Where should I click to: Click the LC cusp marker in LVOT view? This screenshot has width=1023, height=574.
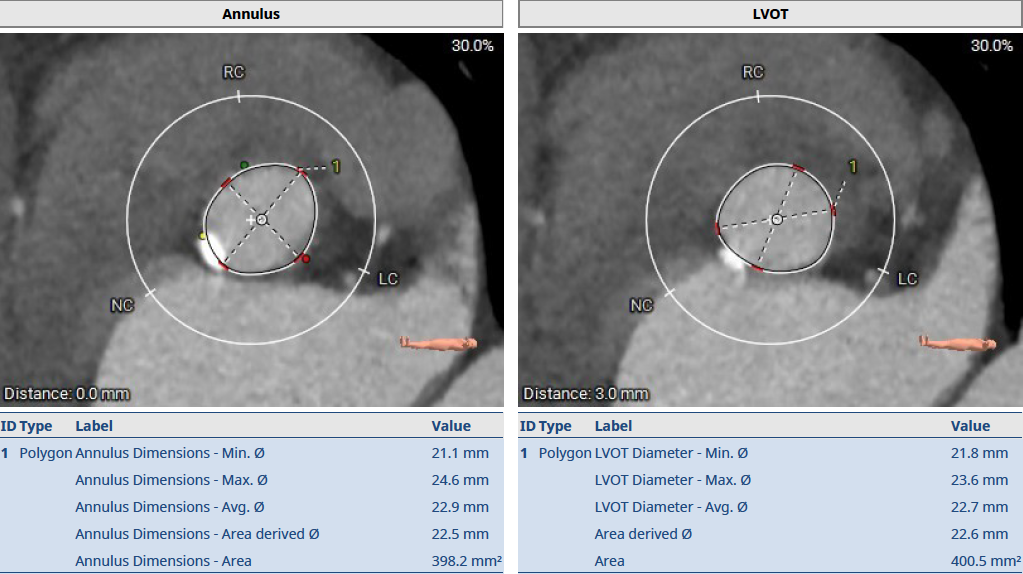tap(906, 279)
